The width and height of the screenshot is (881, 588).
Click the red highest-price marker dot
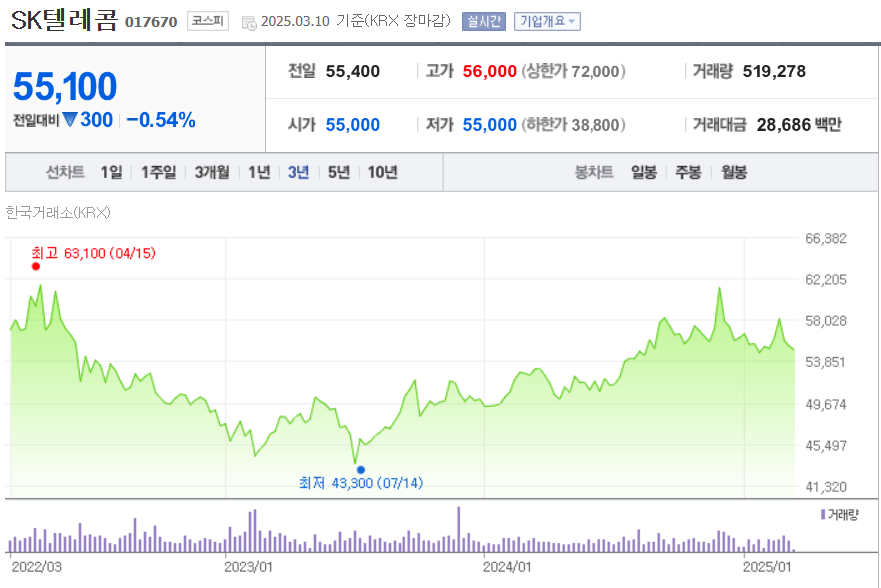click(x=36, y=266)
